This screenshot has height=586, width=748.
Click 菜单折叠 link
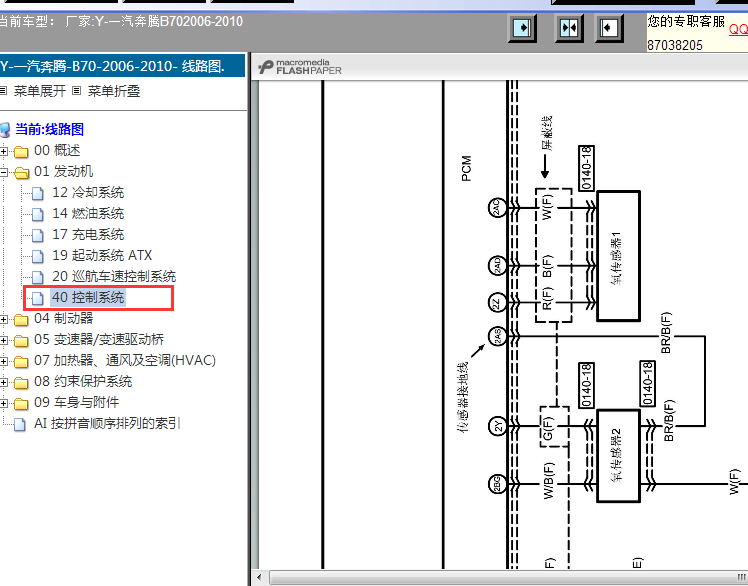[x=114, y=91]
